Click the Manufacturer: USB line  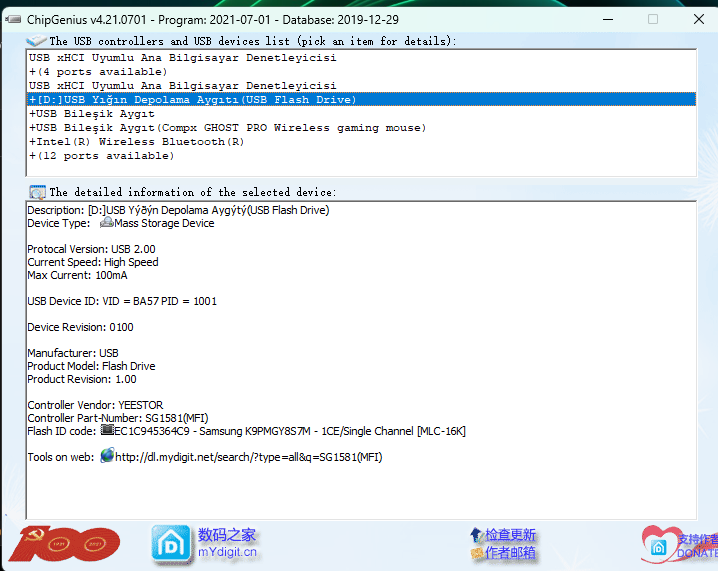(x=73, y=353)
